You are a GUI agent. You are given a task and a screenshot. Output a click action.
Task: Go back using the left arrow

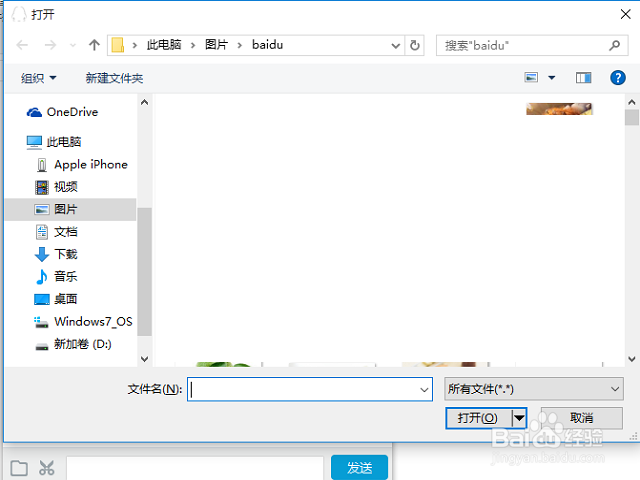tap(22, 45)
